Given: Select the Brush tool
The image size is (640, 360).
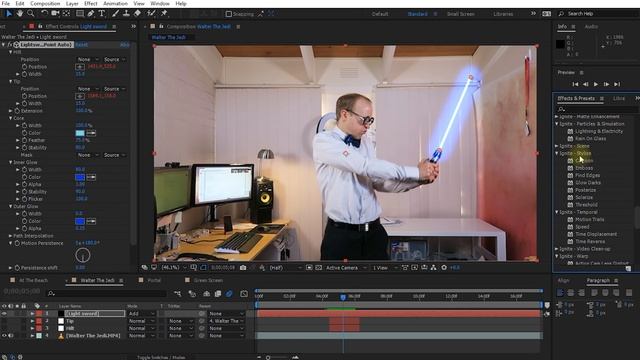Looking at the screenshot, I should [x=116, y=13].
